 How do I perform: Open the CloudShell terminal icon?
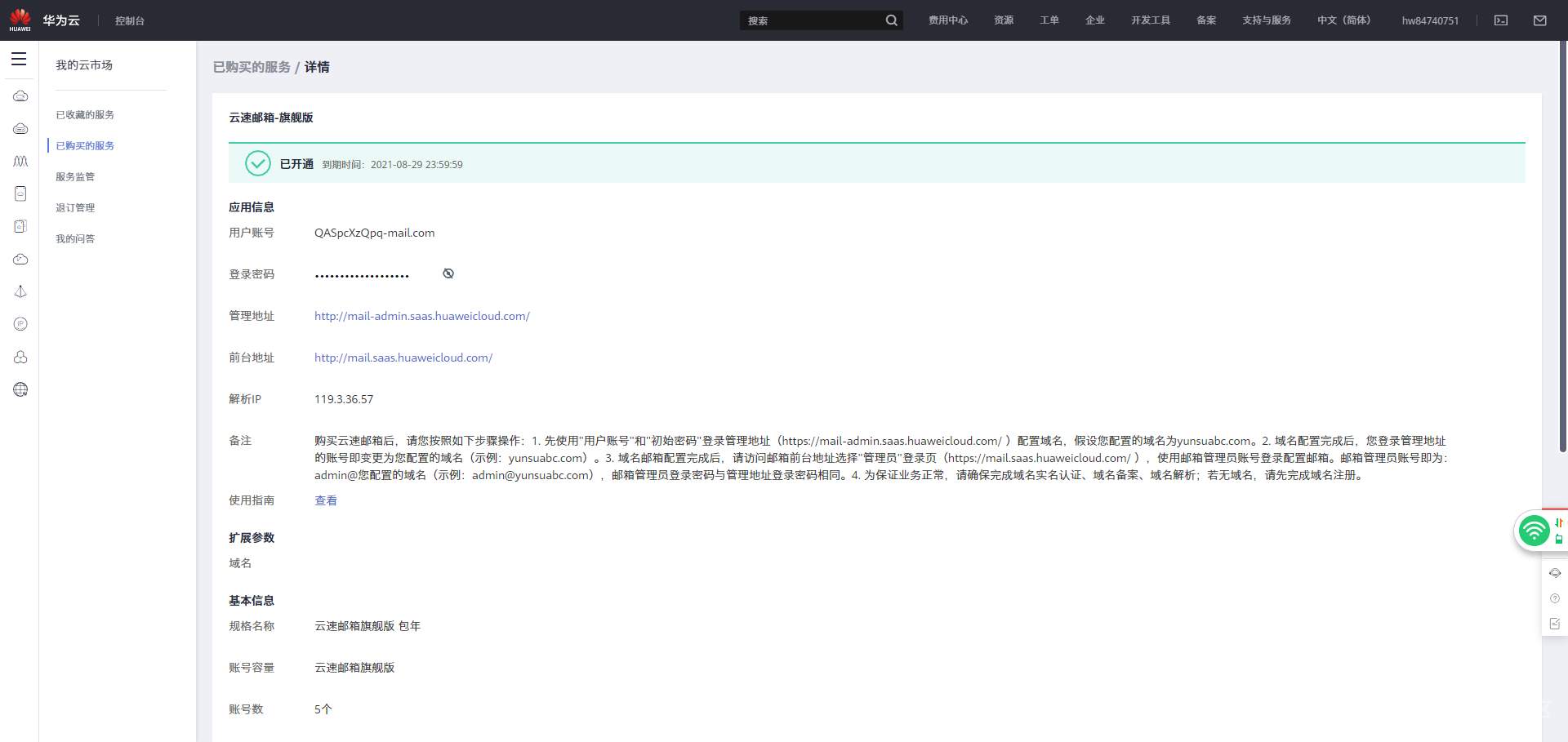(x=1501, y=20)
